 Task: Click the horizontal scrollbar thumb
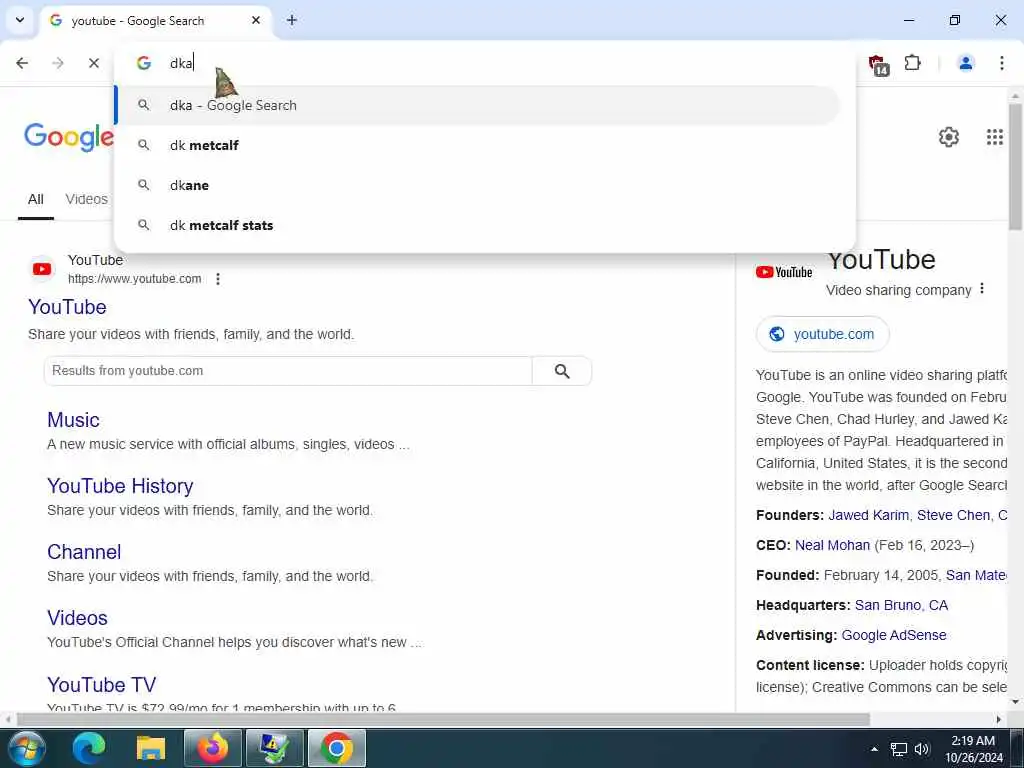point(444,720)
